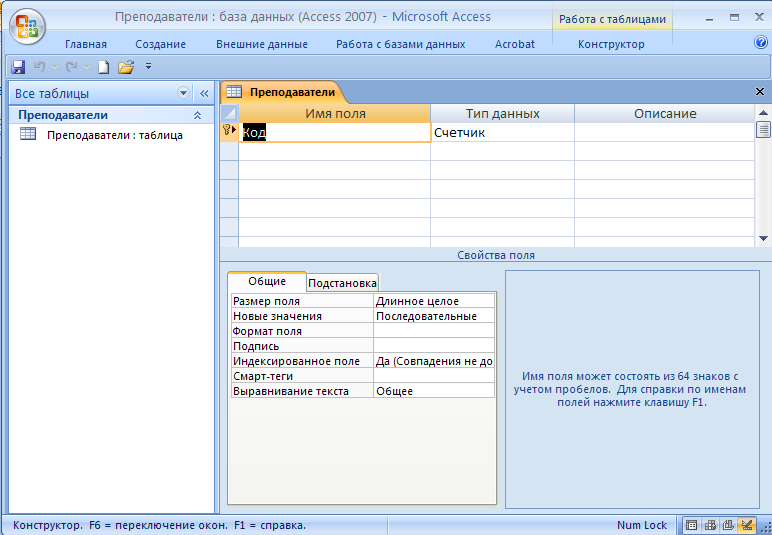Select all rows via grid corner selector
Image resolution: width=772 pixels, height=535 pixels.
pos(229,114)
